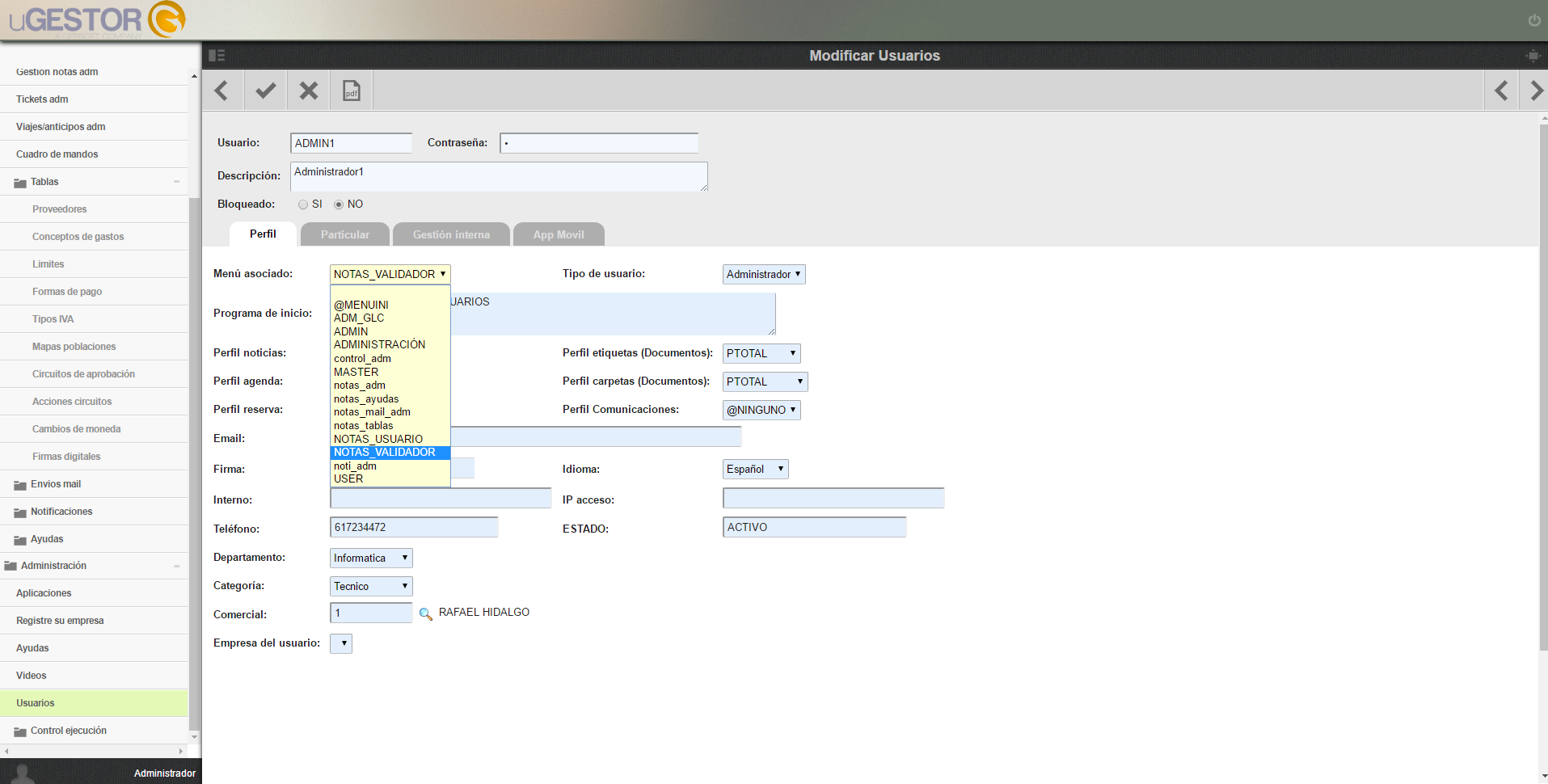
Task: Switch to the App Movil tab
Action: click(559, 234)
